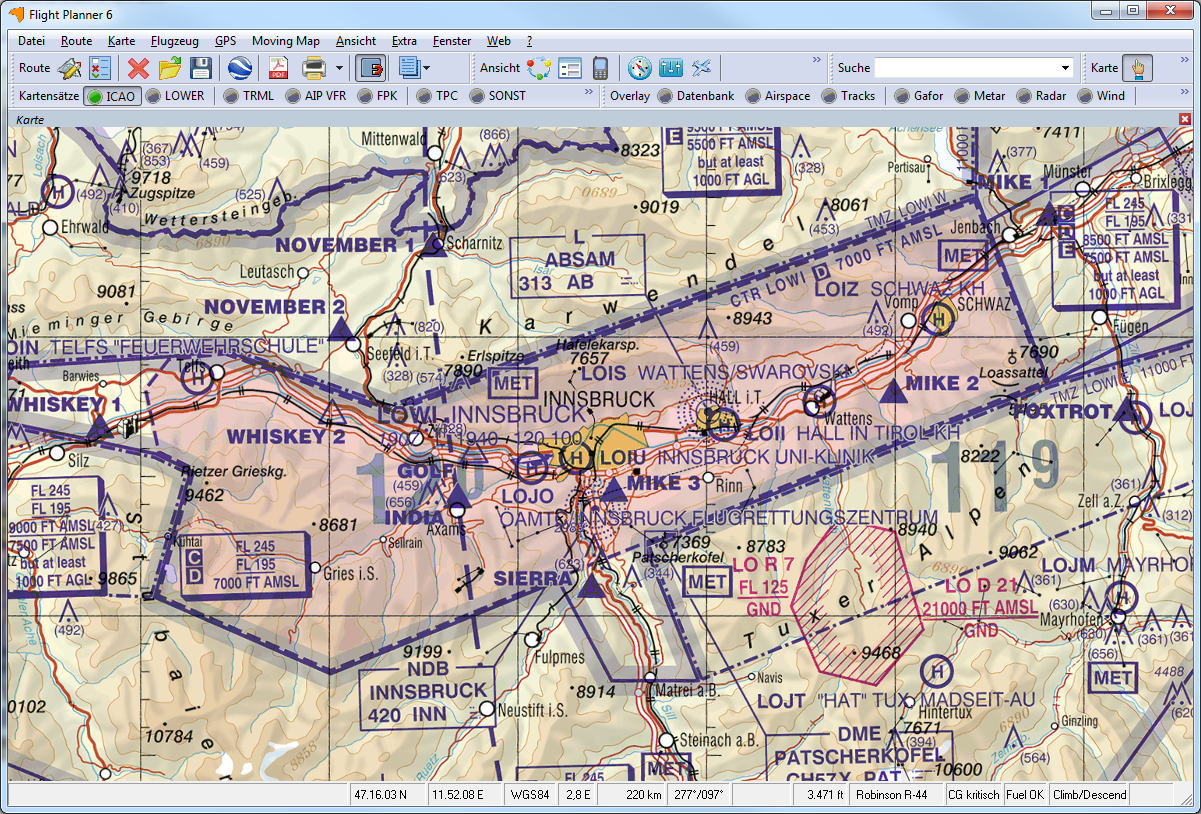Click the CG kritisch status bar entry
1201x814 pixels.
click(974, 795)
